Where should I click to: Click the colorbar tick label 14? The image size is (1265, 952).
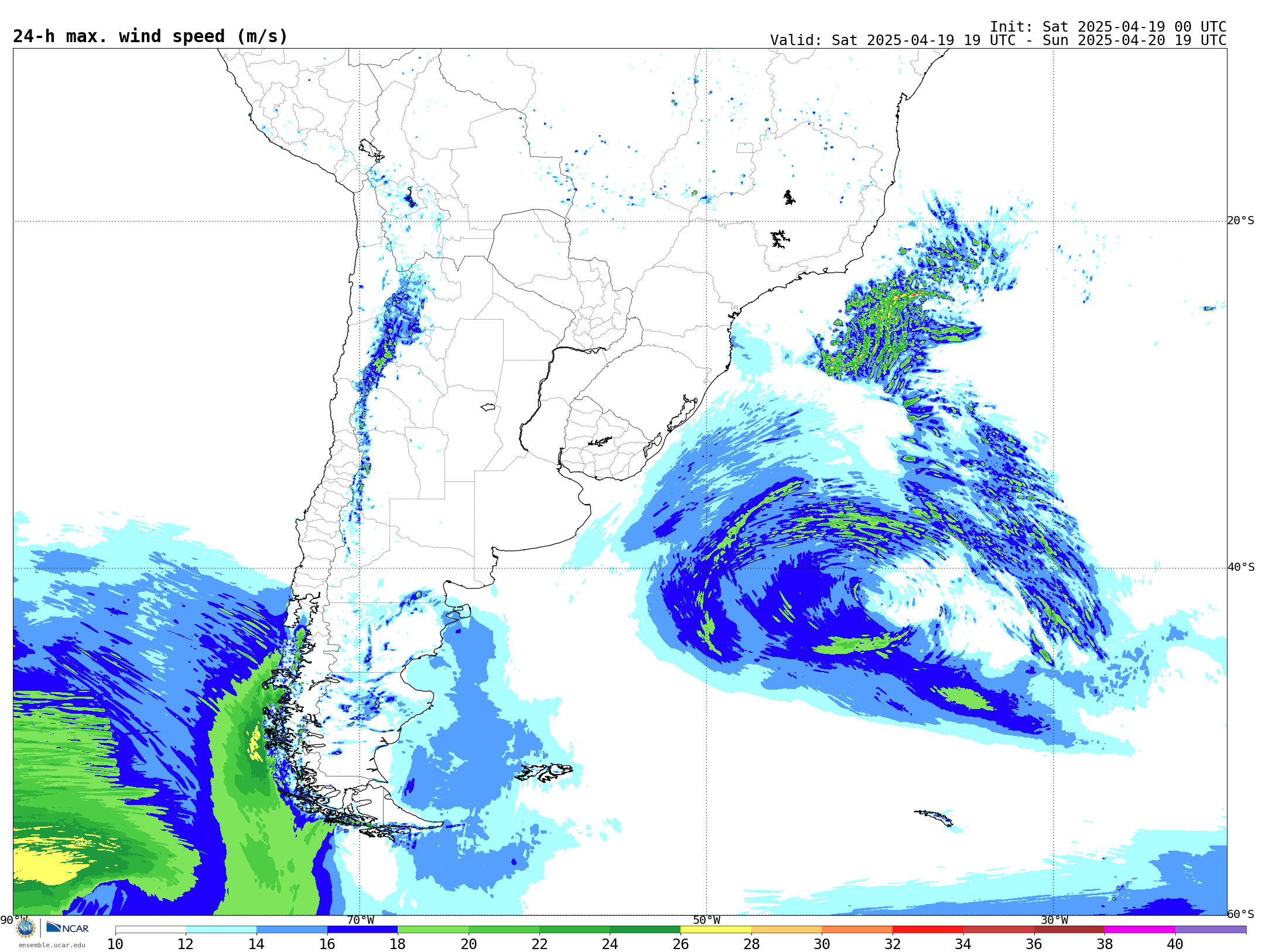(x=257, y=944)
